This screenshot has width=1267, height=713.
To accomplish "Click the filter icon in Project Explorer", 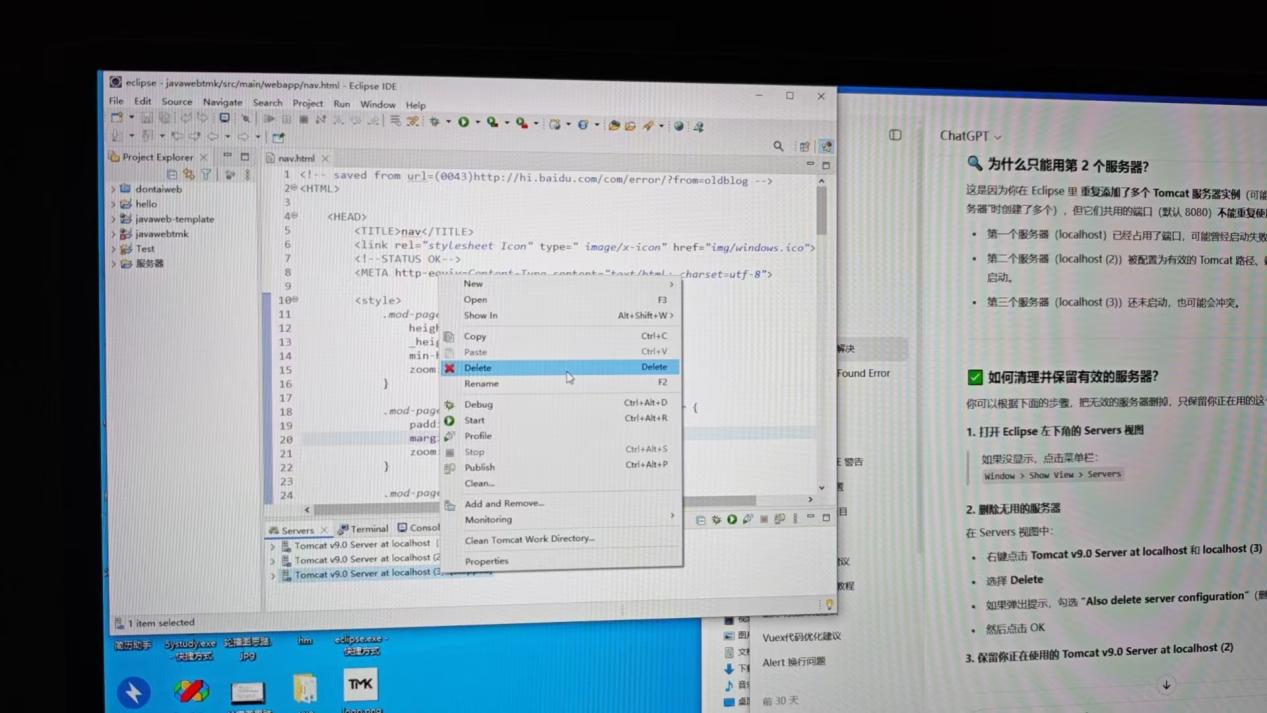I will pos(206,174).
